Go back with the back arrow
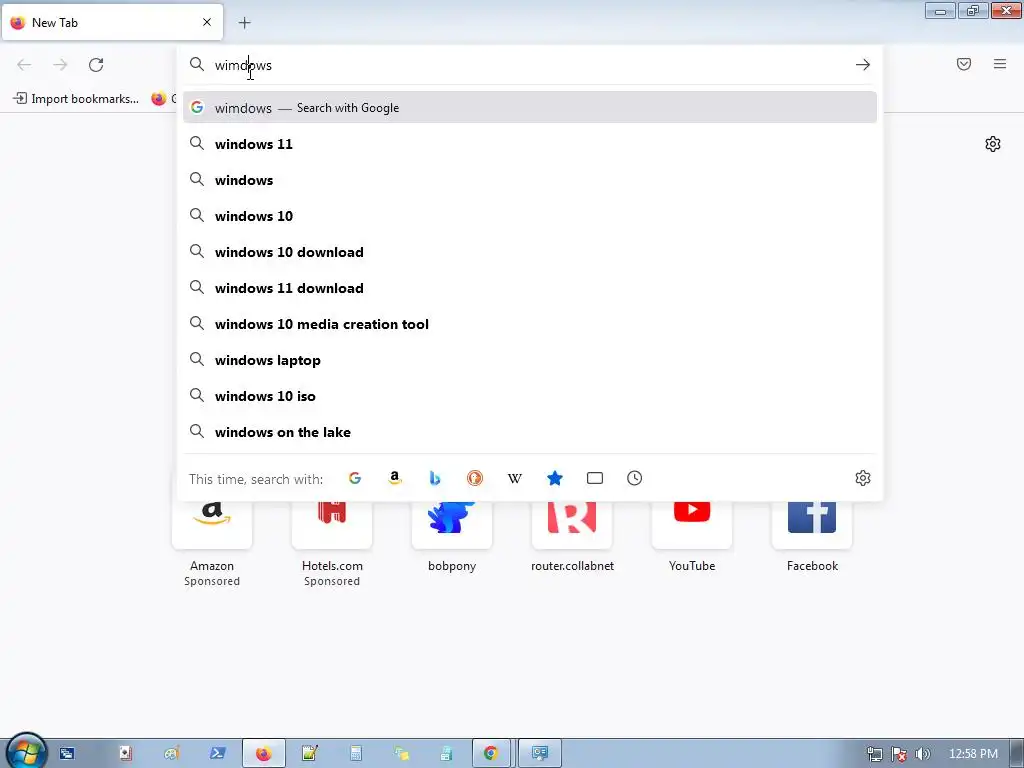The height and width of the screenshot is (768, 1024). [24, 65]
